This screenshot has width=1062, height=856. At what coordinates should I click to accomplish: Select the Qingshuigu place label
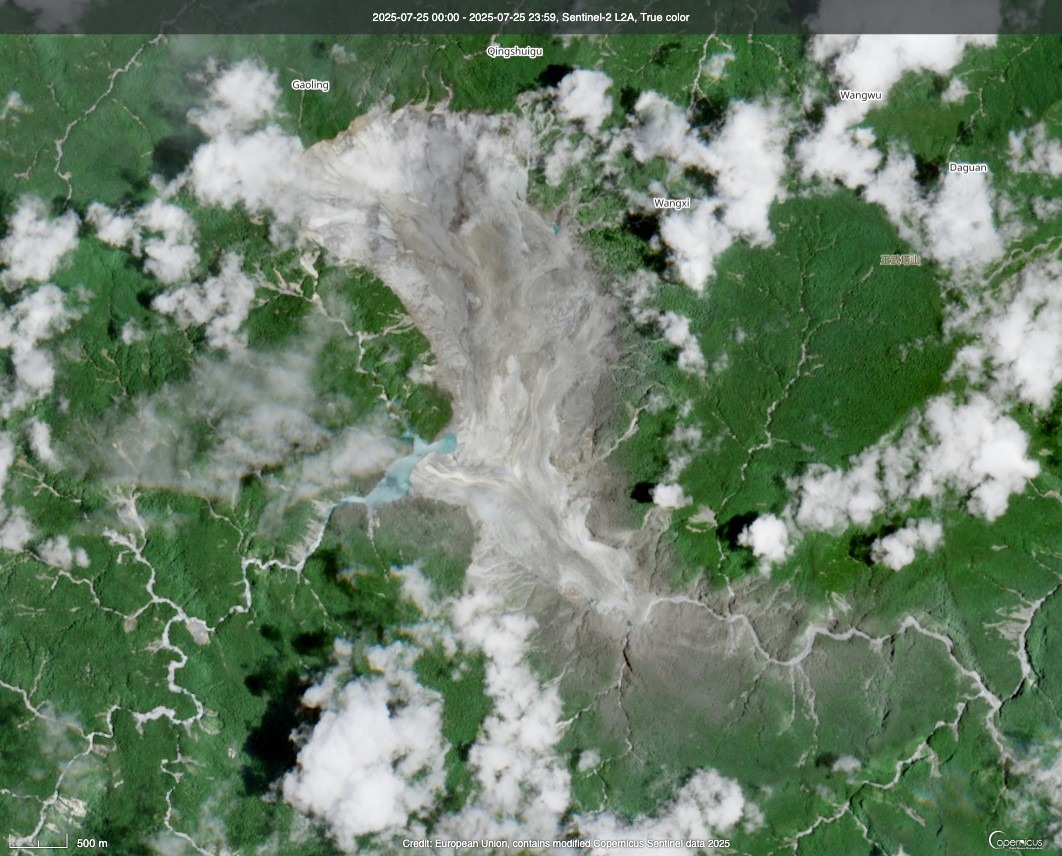[x=514, y=51]
